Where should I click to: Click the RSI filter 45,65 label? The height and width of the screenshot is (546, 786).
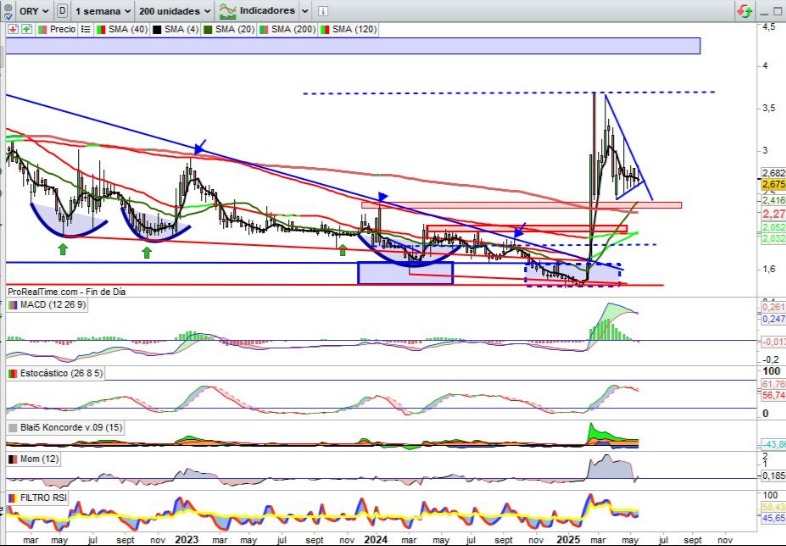pos(773,518)
